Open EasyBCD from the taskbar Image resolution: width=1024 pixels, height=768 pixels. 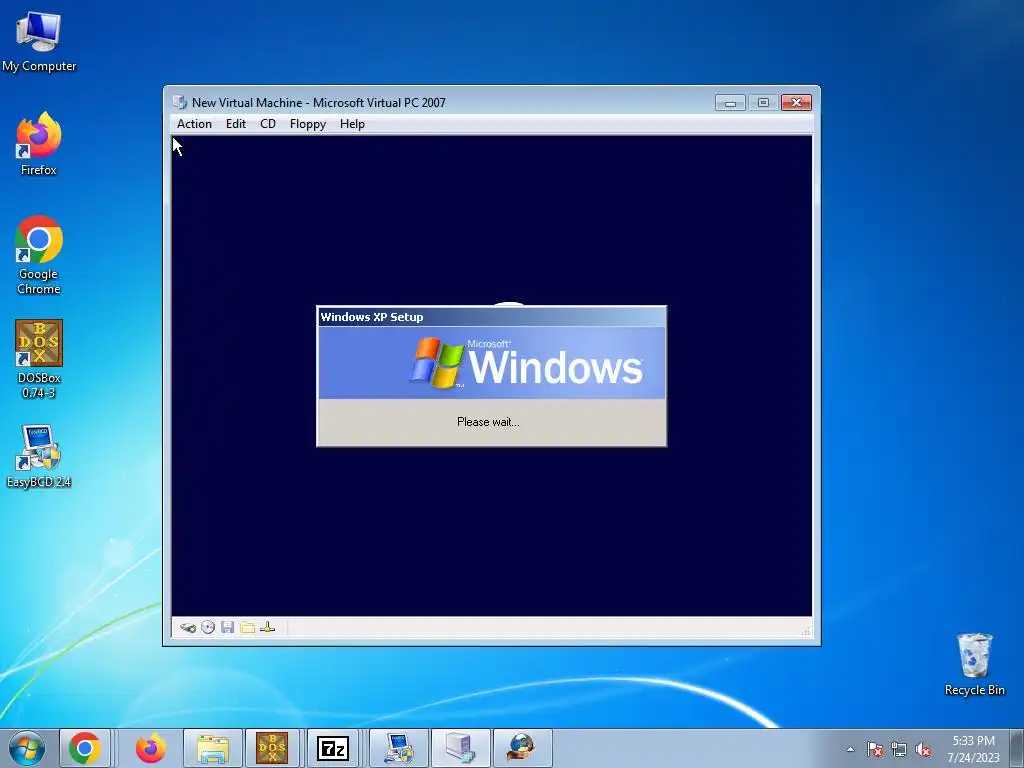[x=399, y=748]
